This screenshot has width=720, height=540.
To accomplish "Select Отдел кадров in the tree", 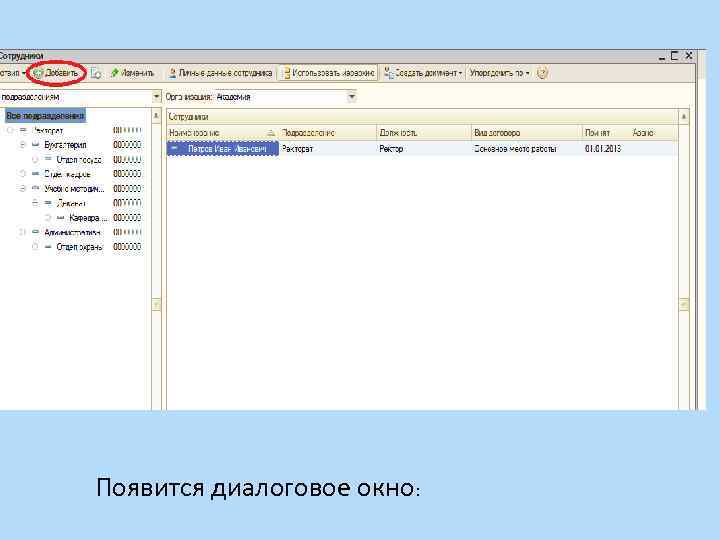I will pos(67,174).
